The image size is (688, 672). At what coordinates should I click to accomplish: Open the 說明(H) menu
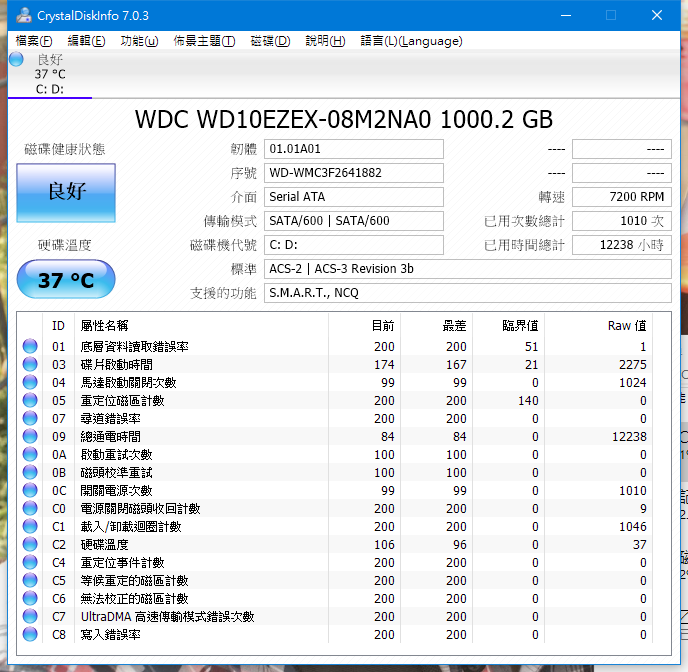325,41
